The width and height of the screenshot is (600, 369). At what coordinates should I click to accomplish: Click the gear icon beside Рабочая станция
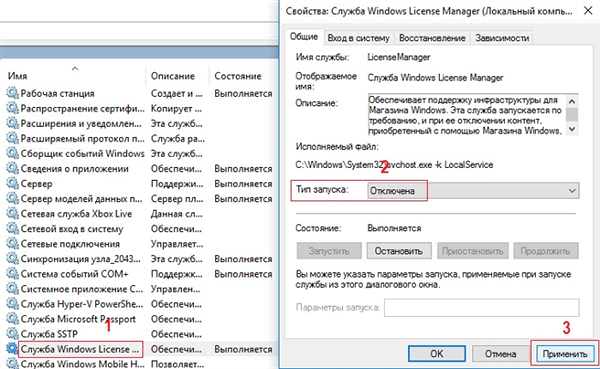pos(12,93)
